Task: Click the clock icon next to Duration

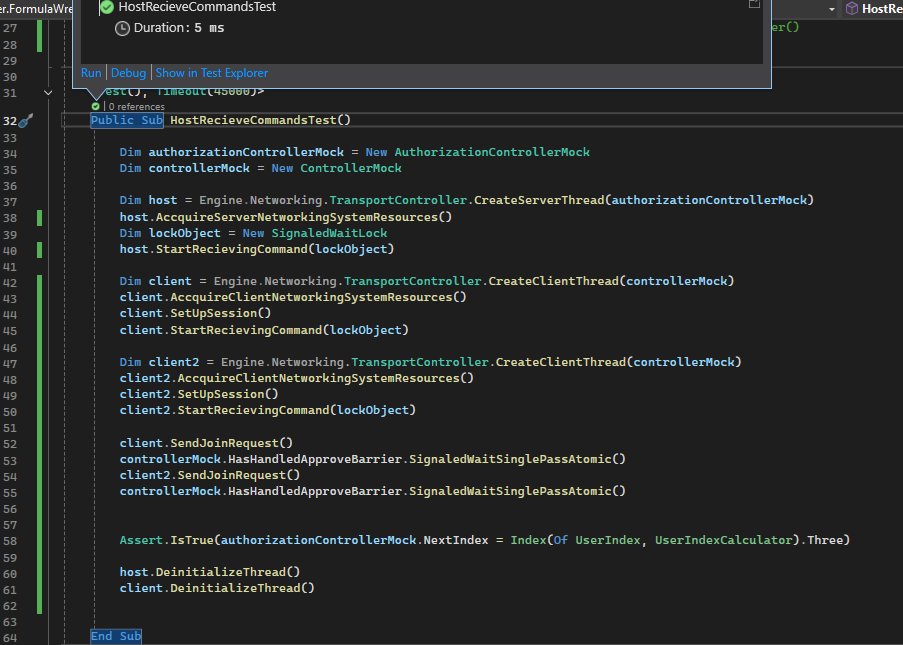Action: [x=122, y=28]
